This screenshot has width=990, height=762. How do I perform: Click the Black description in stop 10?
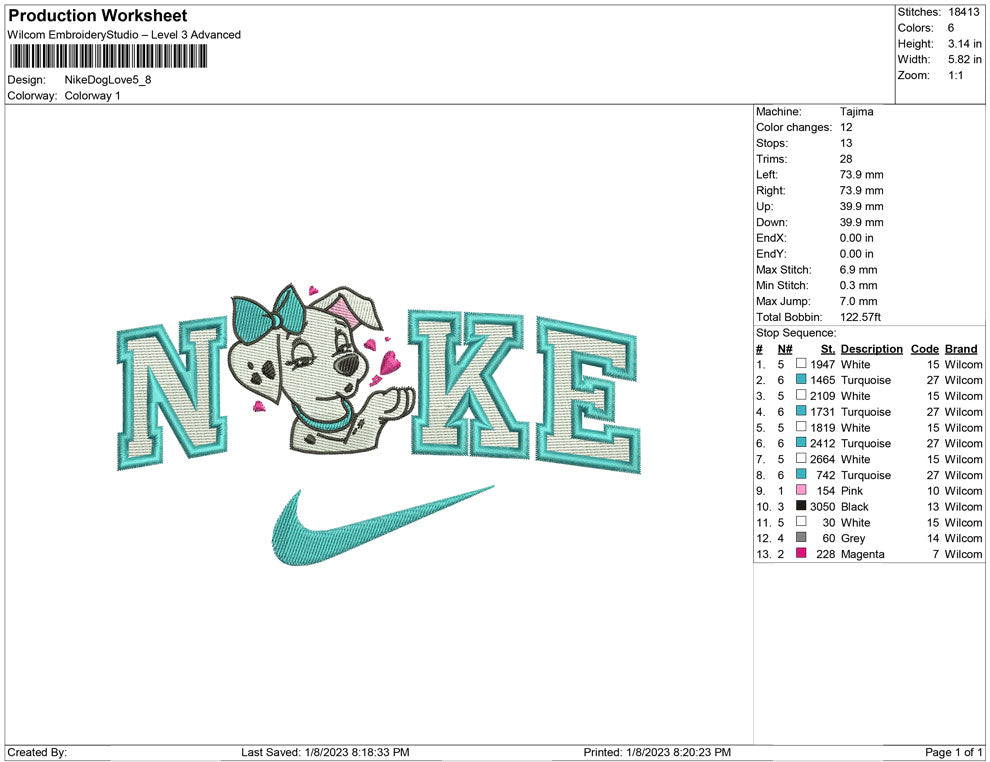(x=855, y=506)
